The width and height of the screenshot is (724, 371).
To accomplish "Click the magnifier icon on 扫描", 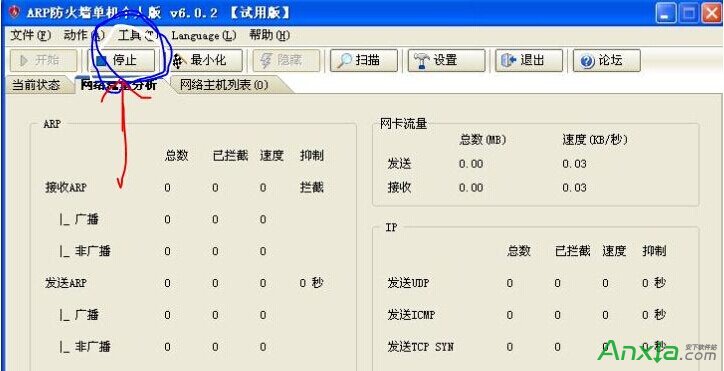I will pyautogui.click(x=344, y=61).
